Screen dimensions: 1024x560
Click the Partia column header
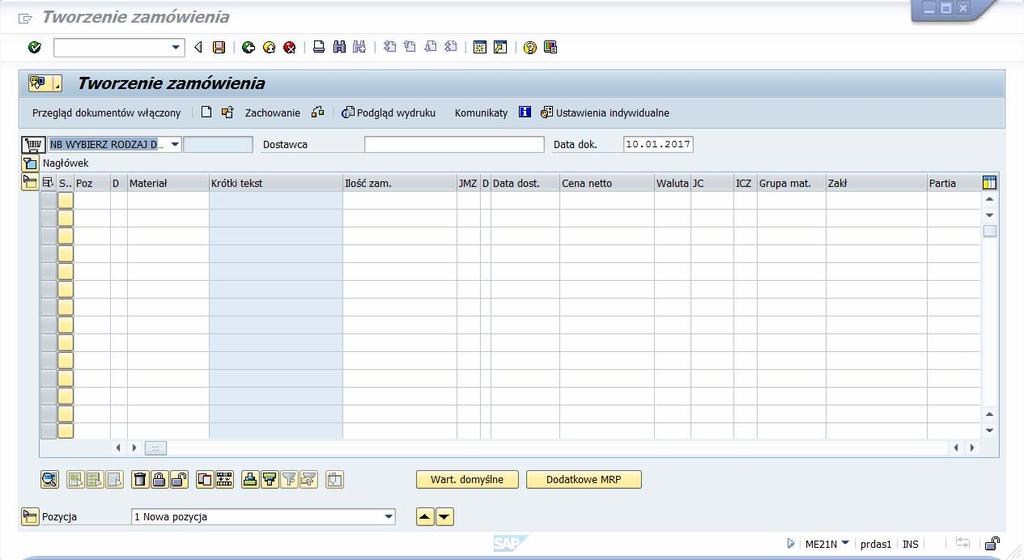coord(953,183)
